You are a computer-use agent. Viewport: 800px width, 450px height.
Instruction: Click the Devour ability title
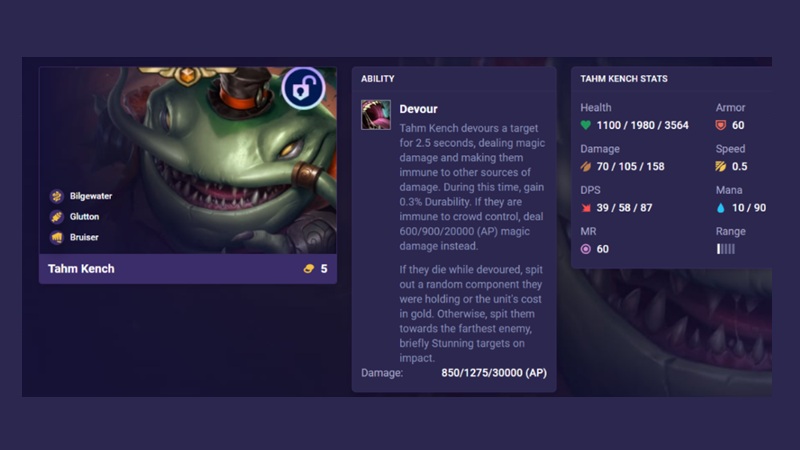point(418,109)
